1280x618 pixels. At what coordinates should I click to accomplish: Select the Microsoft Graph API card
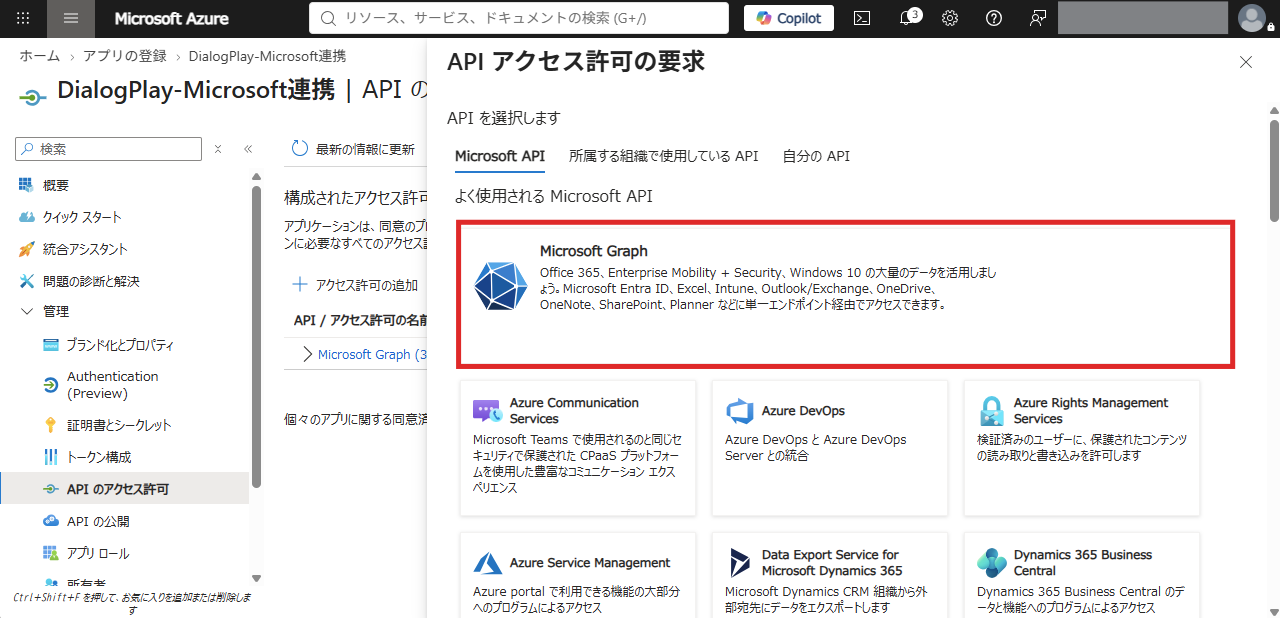pos(846,294)
